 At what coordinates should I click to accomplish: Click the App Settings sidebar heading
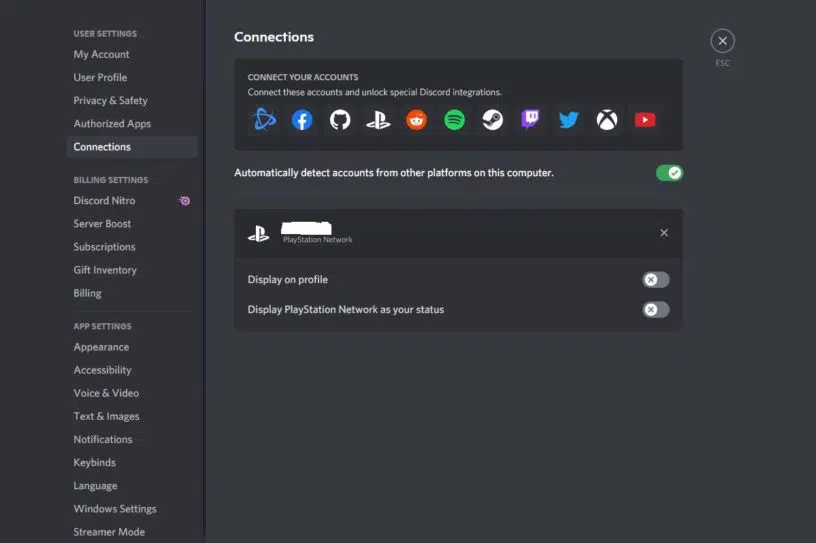click(x=103, y=326)
